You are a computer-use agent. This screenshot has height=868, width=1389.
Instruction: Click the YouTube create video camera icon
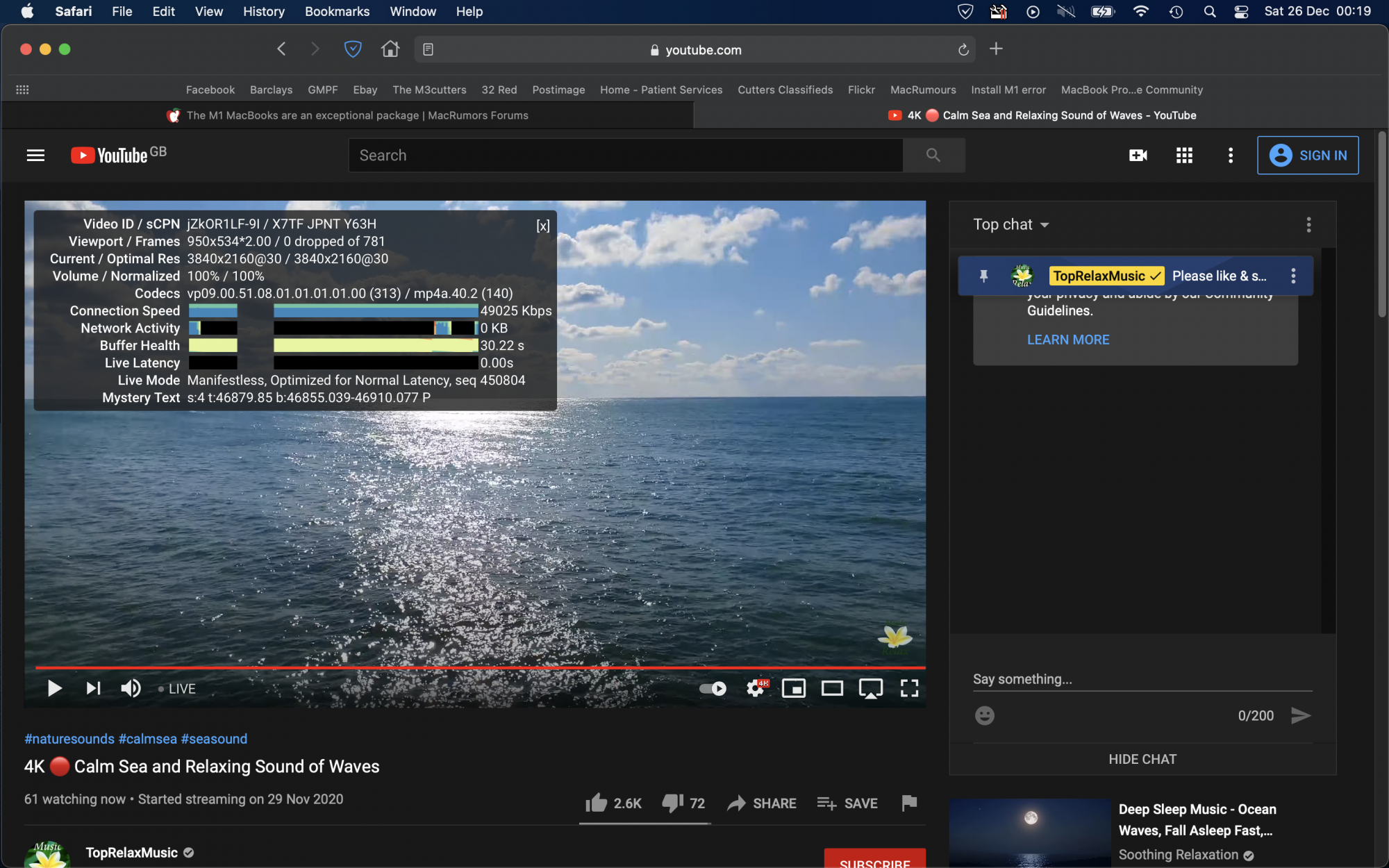(x=1138, y=156)
